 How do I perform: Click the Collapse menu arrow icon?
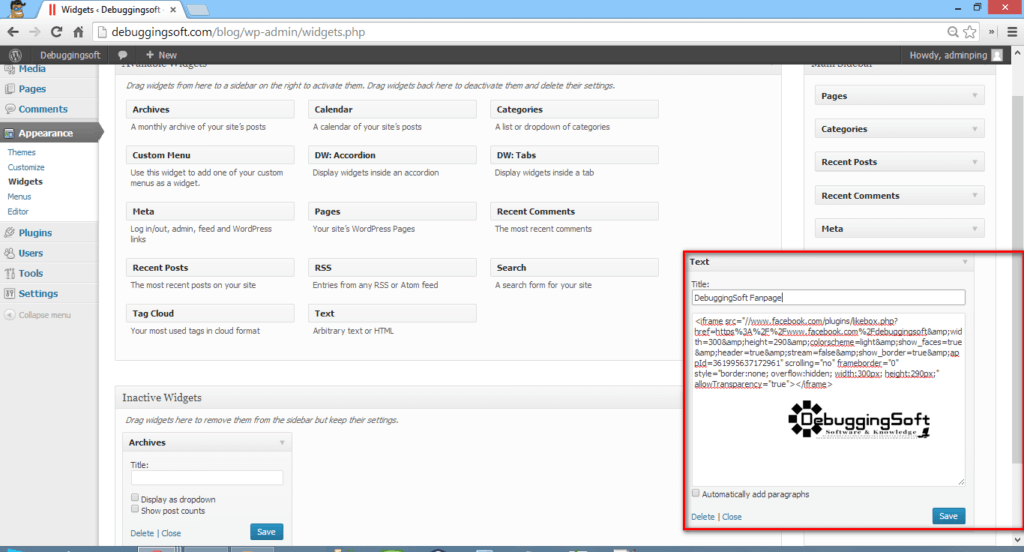click(10, 315)
